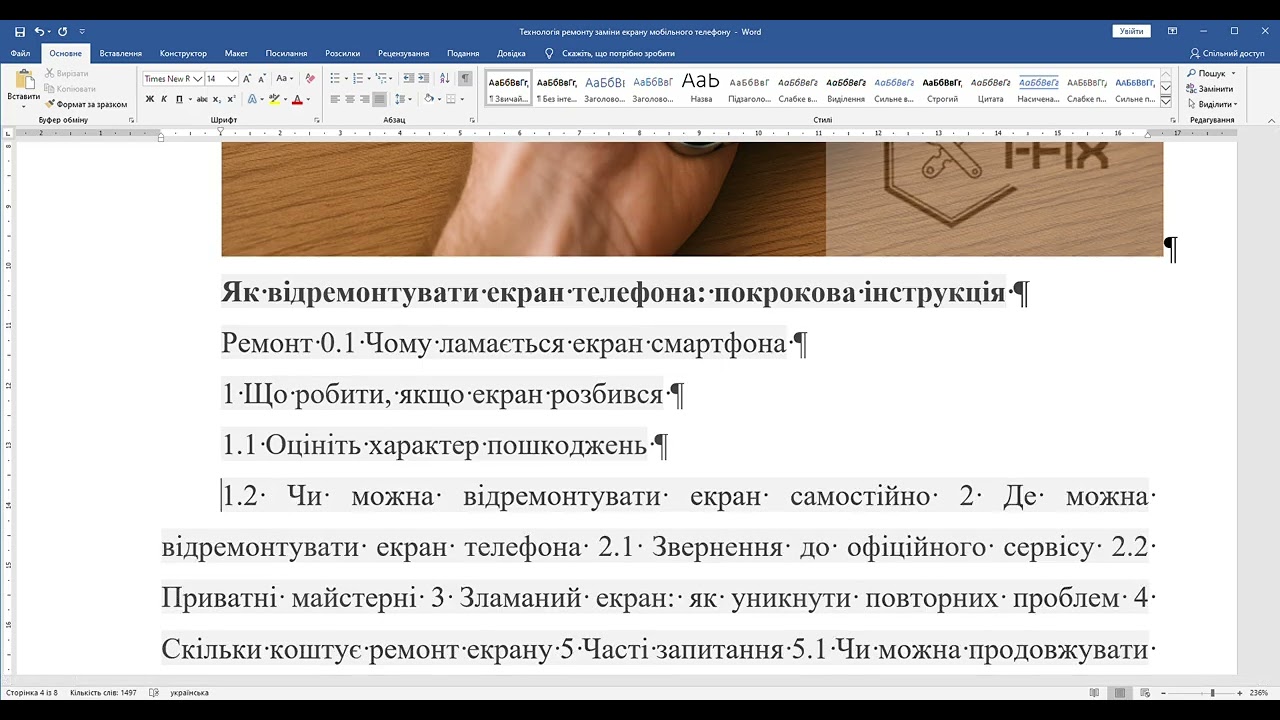The height and width of the screenshot is (720, 1280).
Task: Increase the font size with the grow icon
Action: click(x=248, y=78)
